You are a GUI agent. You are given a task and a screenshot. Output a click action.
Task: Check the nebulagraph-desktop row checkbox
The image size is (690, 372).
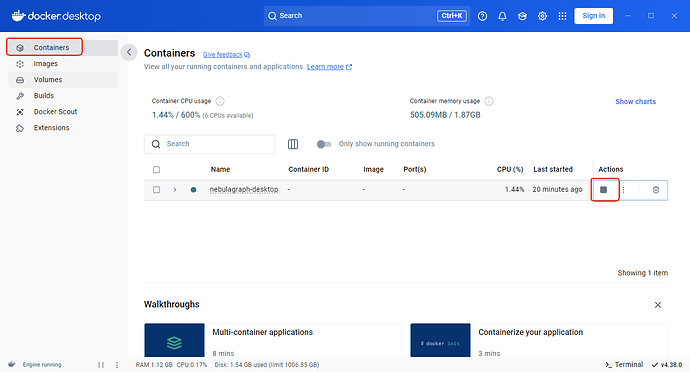click(x=157, y=190)
